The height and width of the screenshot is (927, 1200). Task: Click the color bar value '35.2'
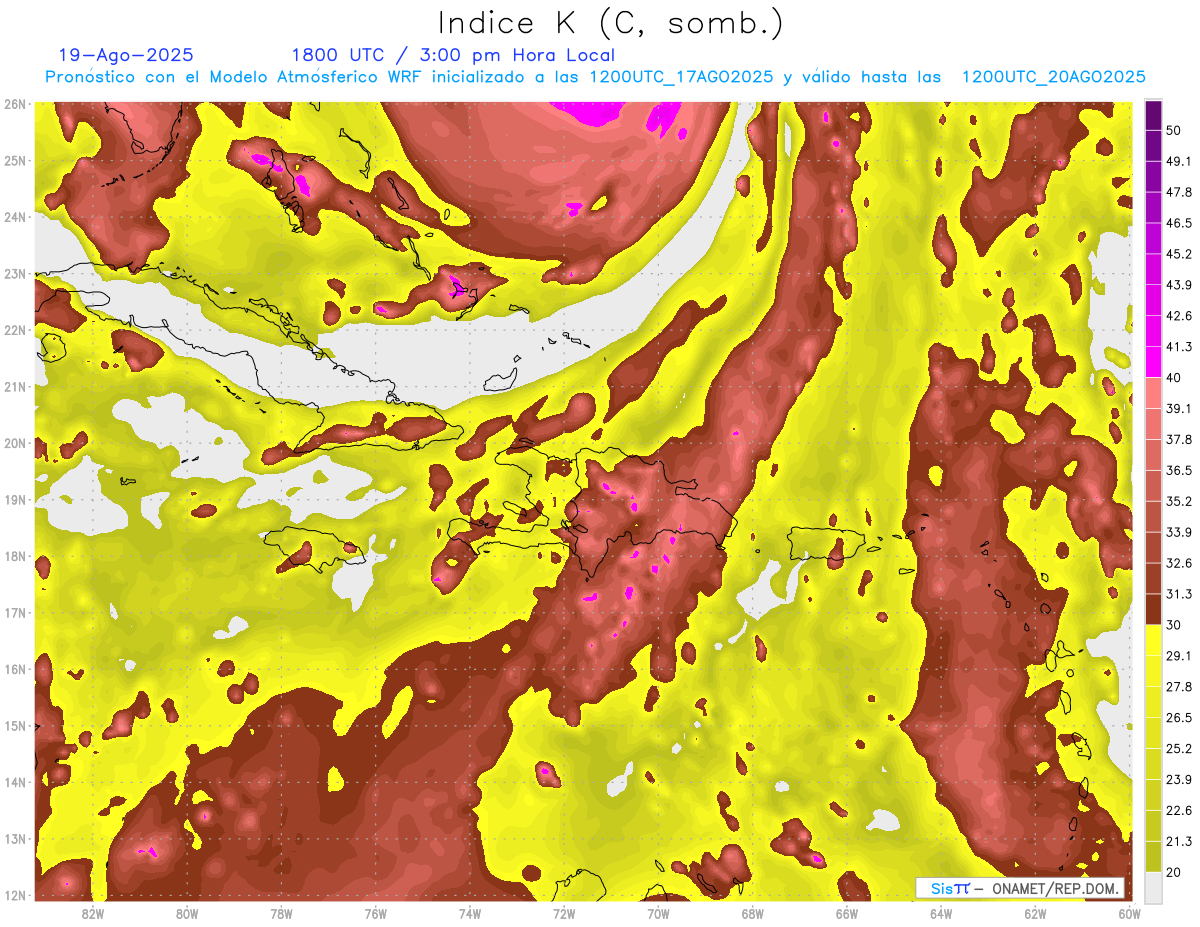(x=1179, y=501)
